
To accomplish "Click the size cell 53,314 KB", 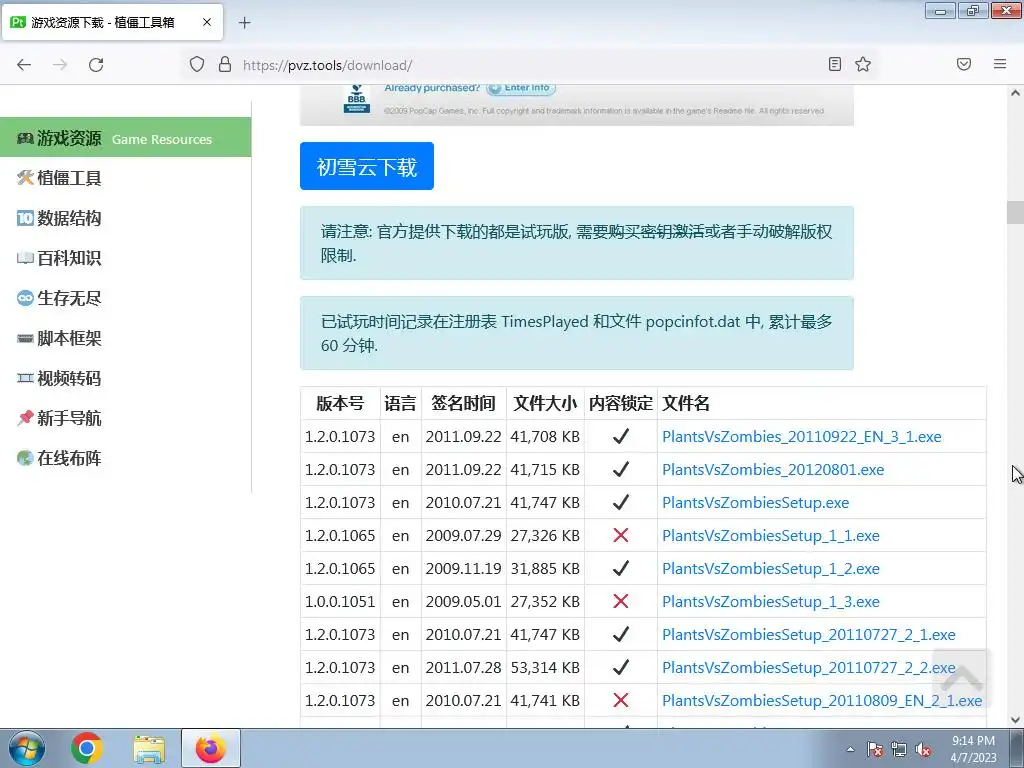I will point(545,667).
